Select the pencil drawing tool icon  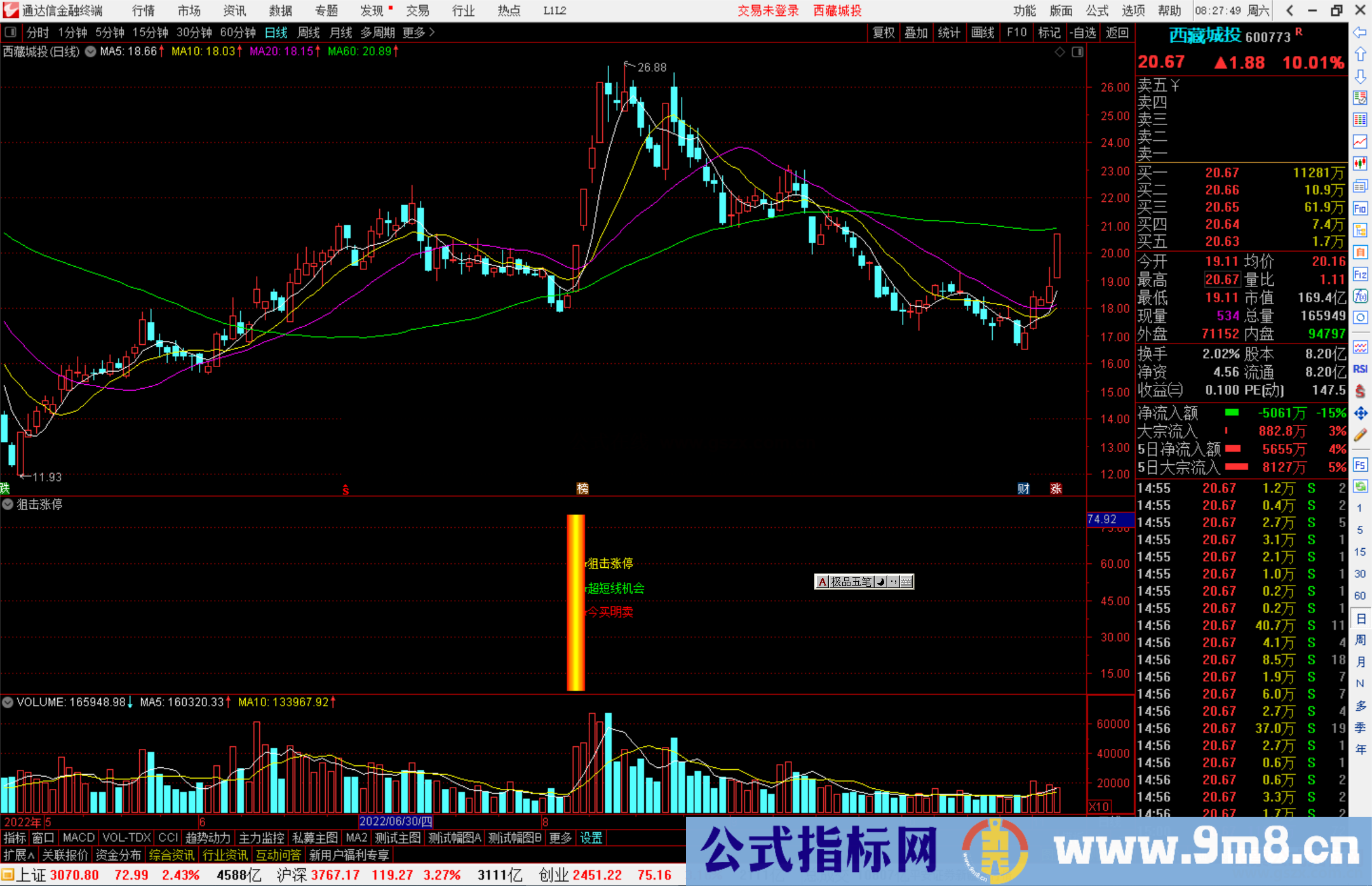tap(1360, 435)
